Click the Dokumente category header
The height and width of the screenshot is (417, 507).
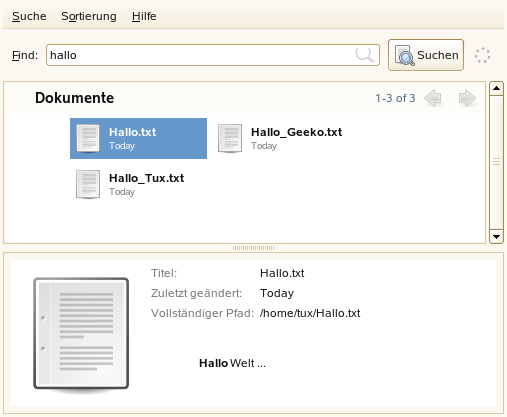(x=74, y=98)
